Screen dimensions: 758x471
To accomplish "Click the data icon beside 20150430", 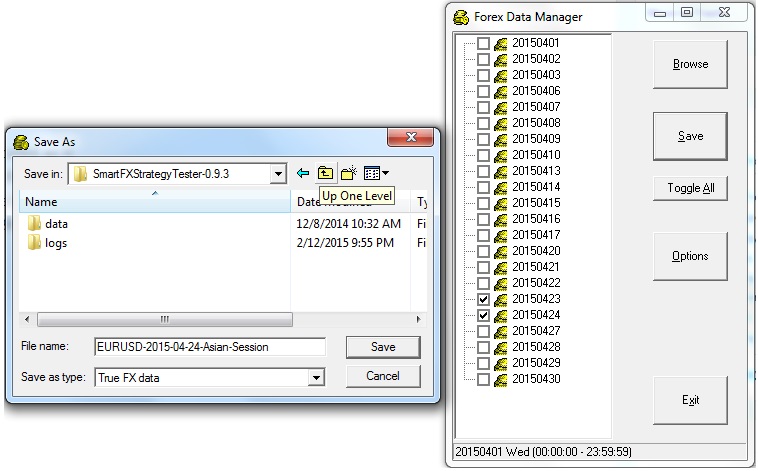I will tap(501, 379).
